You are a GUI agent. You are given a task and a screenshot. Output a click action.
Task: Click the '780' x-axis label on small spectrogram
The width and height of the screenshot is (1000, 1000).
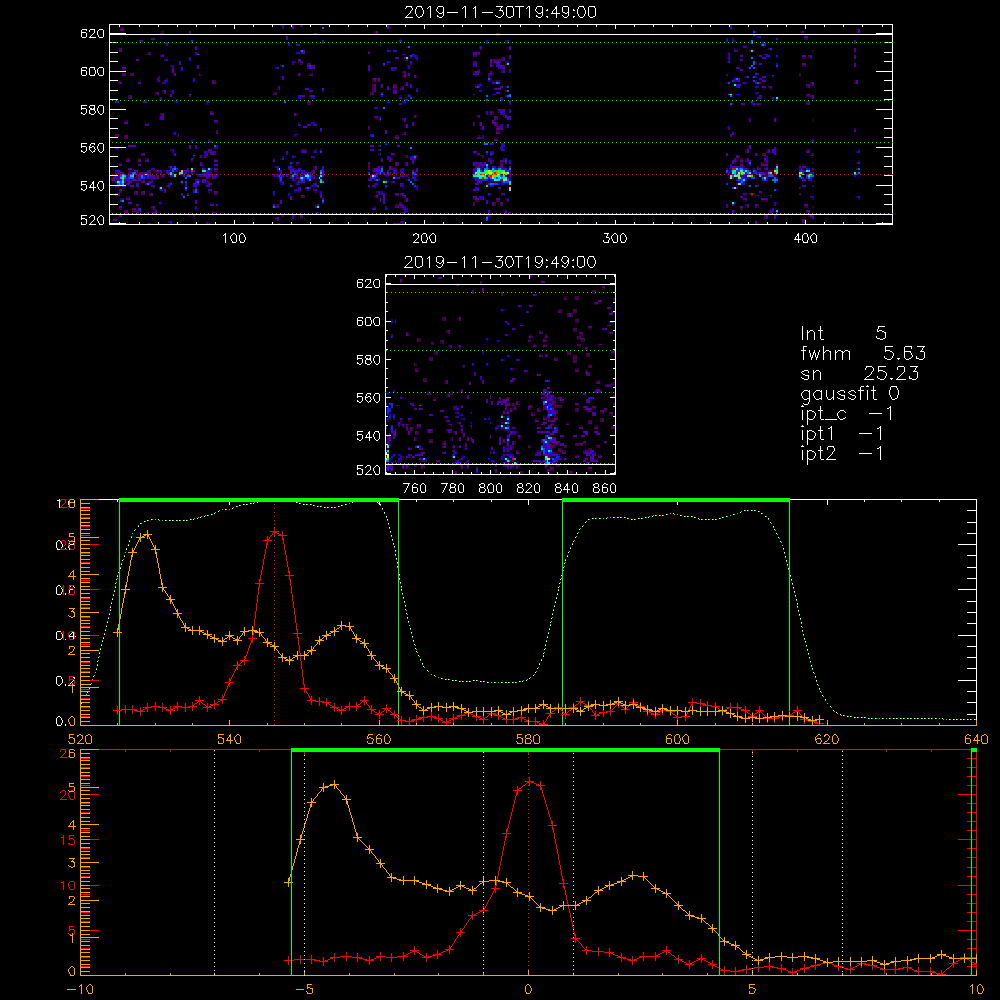pos(453,489)
